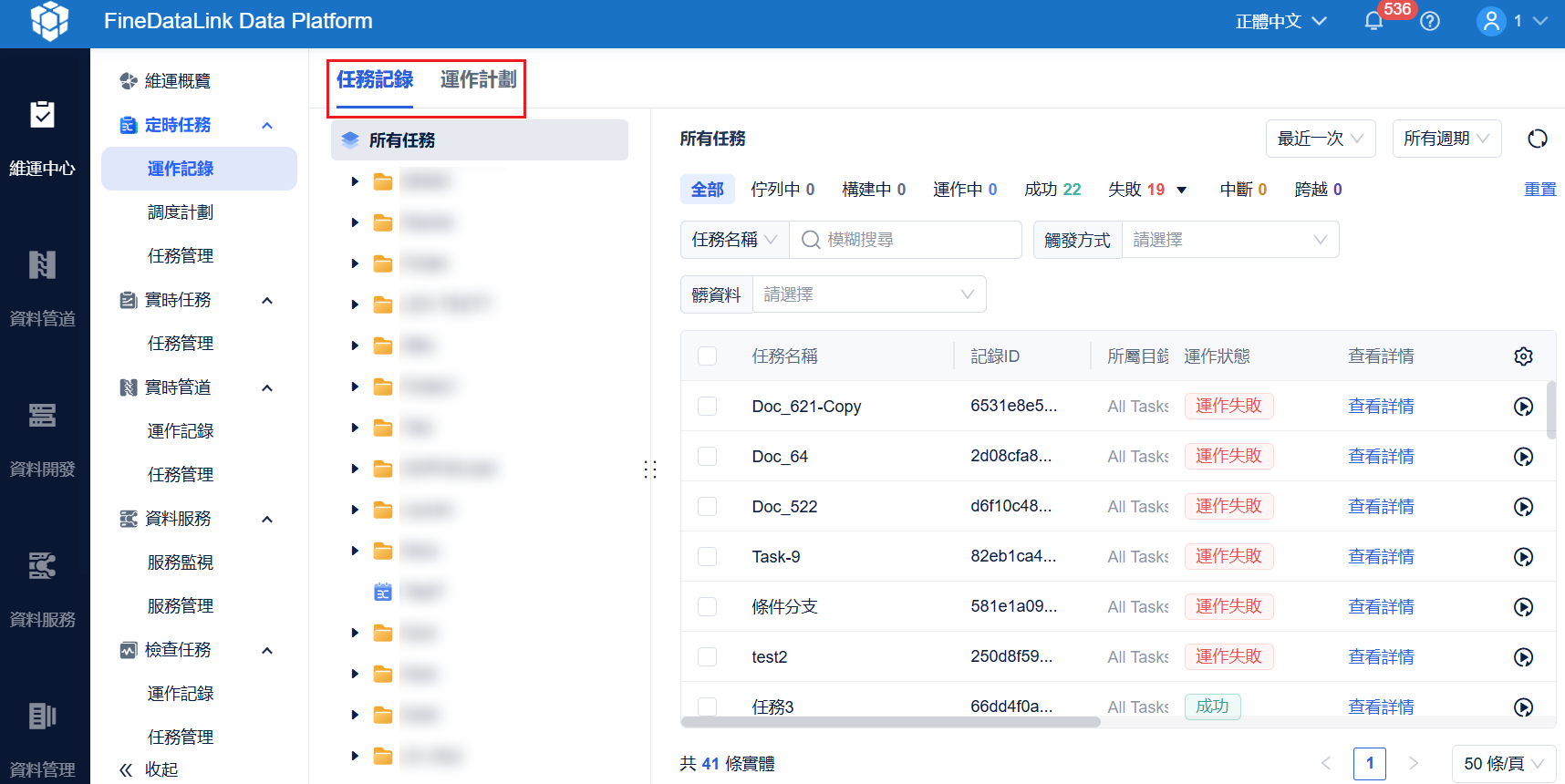
Task: Run the Doc_522 task play icon
Action: click(1523, 507)
